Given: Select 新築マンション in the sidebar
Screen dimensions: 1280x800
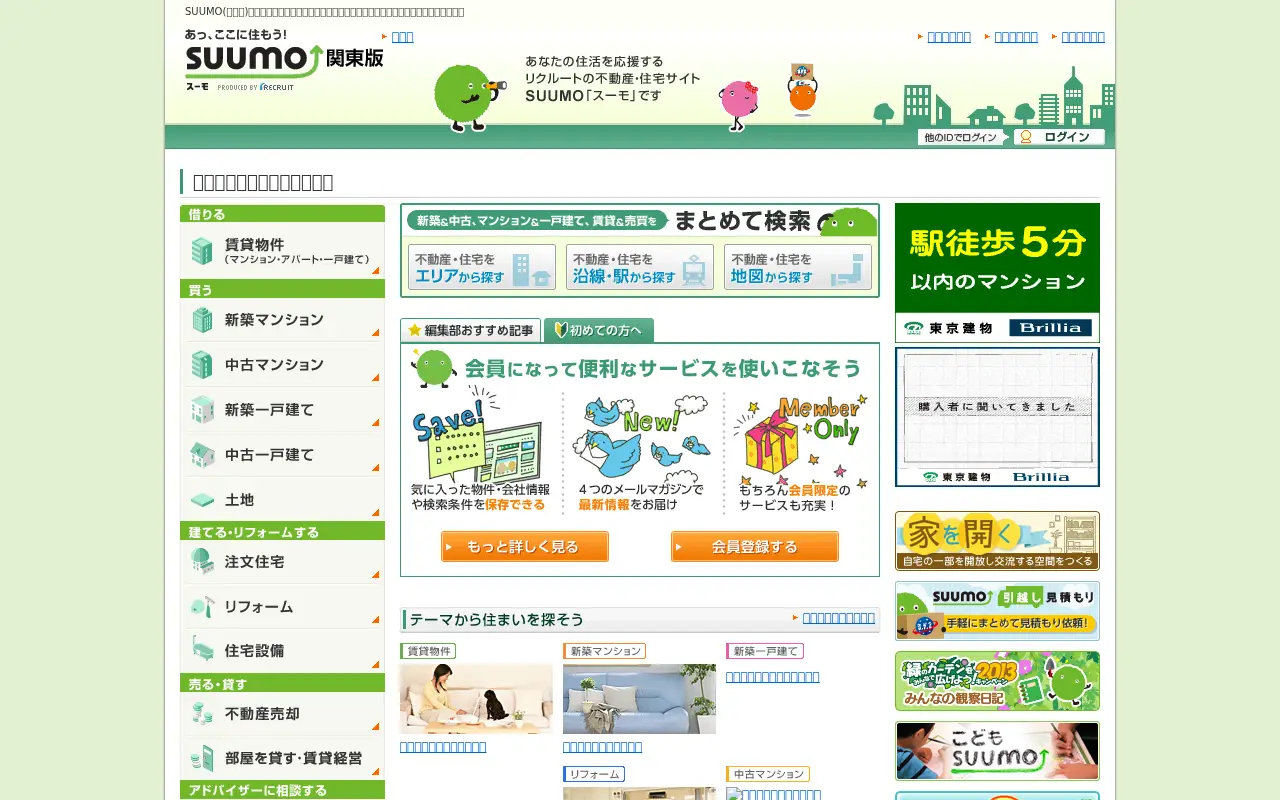Looking at the screenshot, I should pyautogui.click(x=282, y=320).
